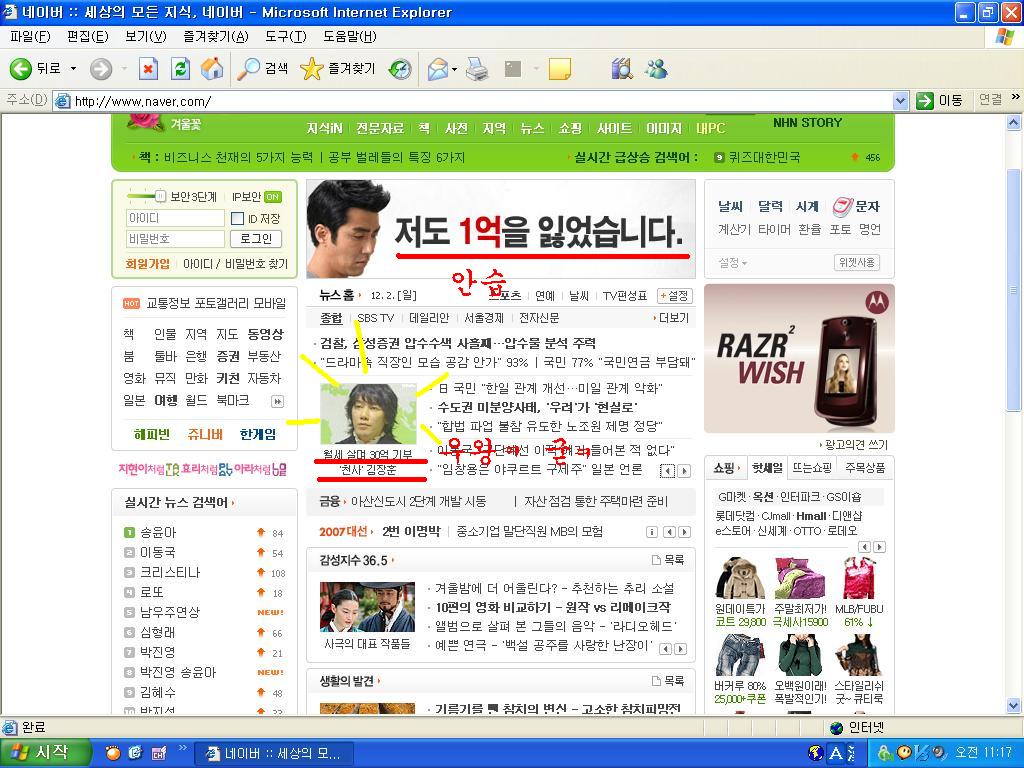Image resolution: width=1024 pixels, height=768 pixels.
Task: Click the 김장훈 news photo thumbnail
Action: 368,414
